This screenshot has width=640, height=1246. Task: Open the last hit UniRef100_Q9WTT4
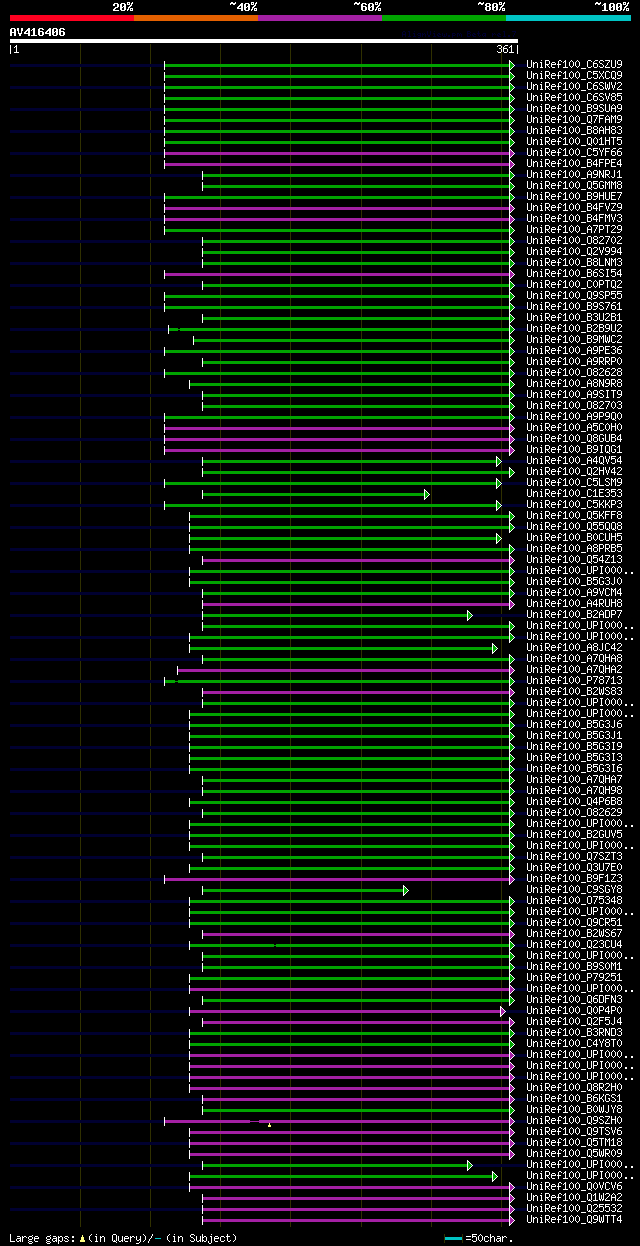pyautogui.click(x=574, y=1220)
